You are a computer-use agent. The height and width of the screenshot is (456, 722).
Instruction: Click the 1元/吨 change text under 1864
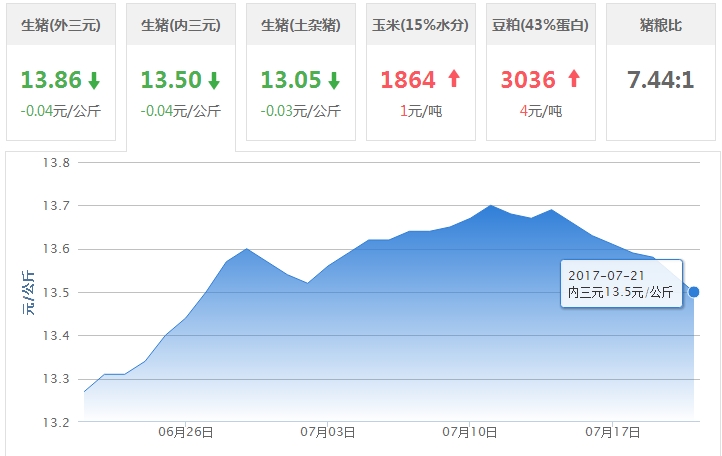pyautogui.click(x=421, y=111)
